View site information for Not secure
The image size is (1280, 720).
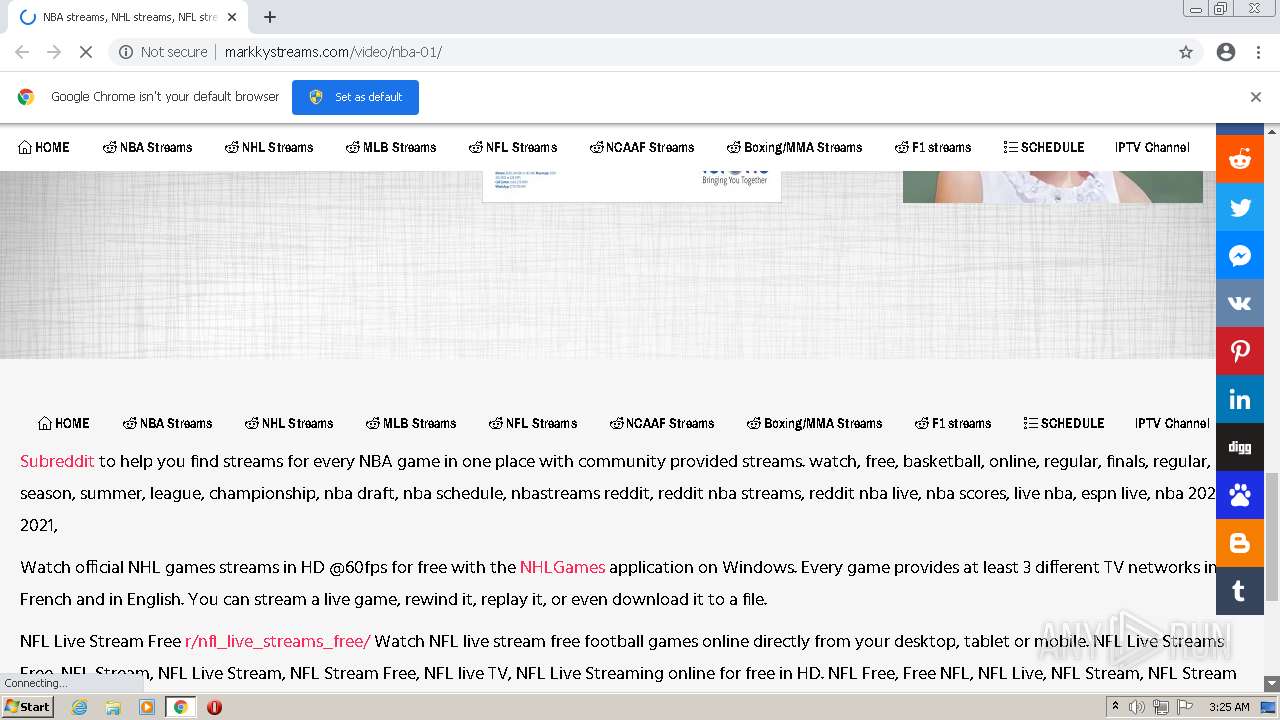coord(163,52)
